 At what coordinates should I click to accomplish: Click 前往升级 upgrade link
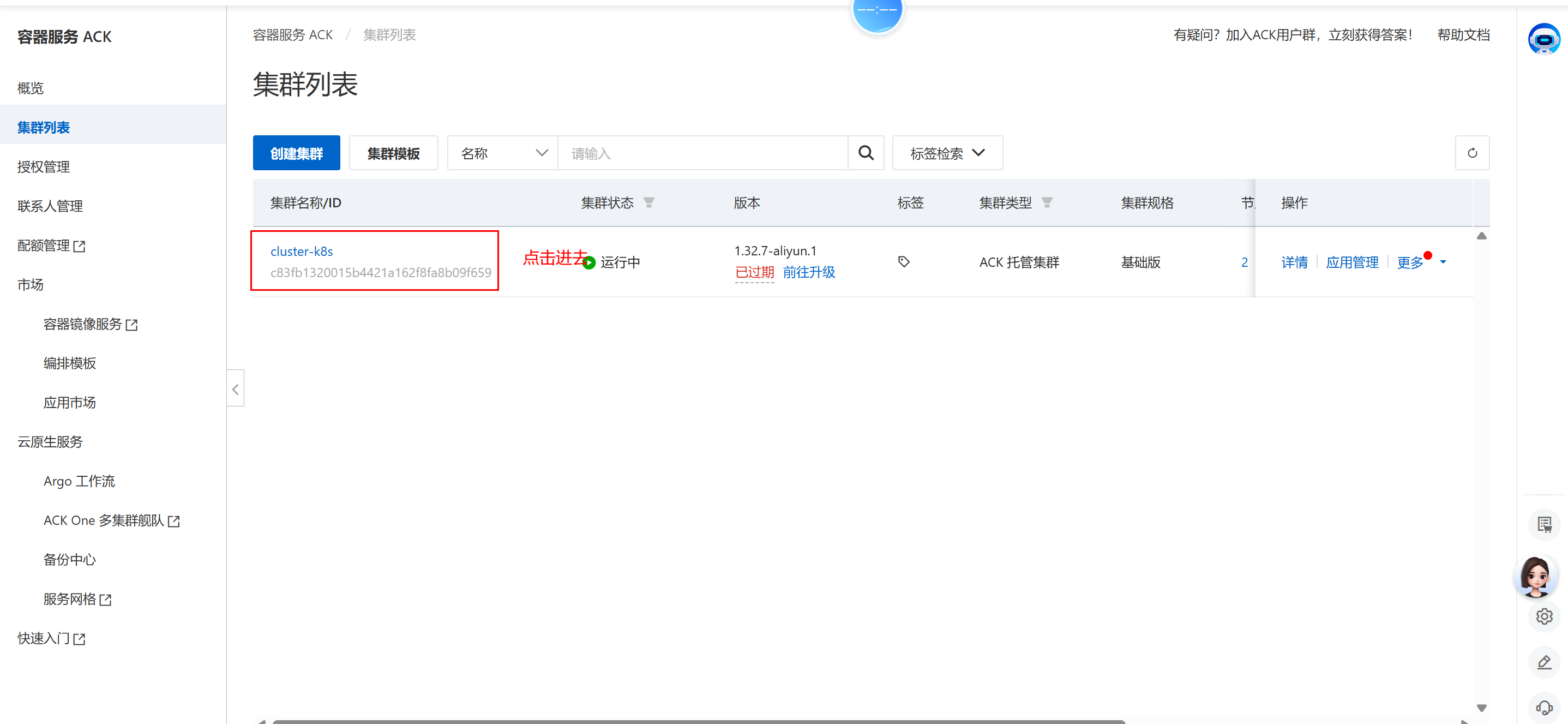(x=809, y=272)
